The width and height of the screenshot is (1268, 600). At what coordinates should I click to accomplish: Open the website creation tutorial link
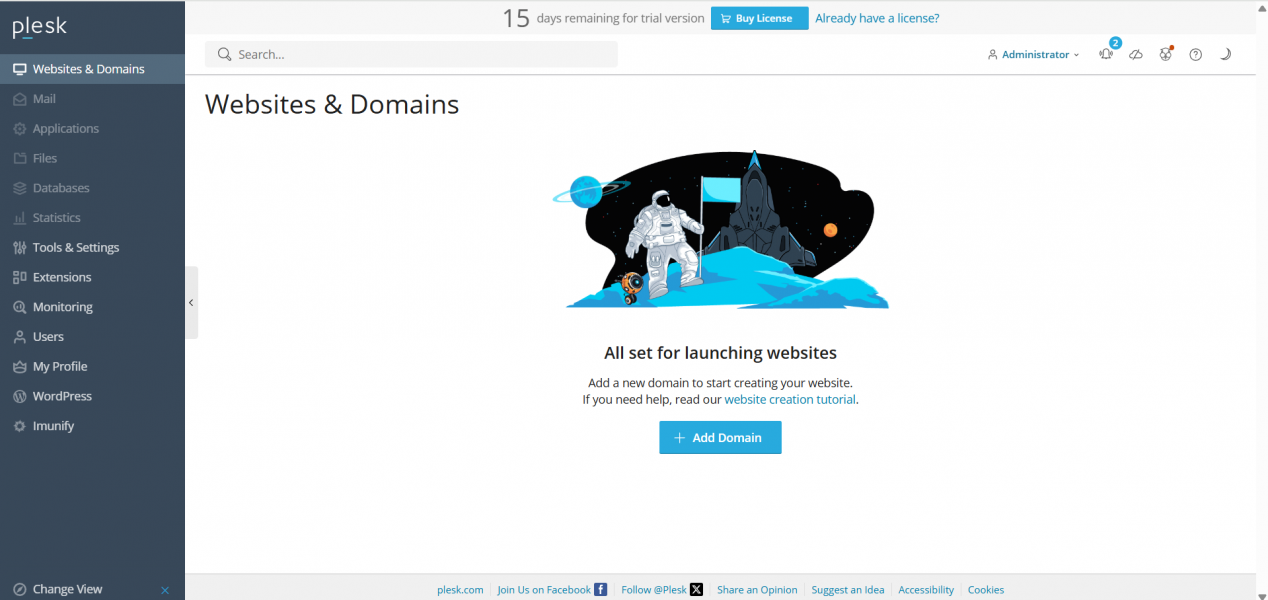click(790, 399)
